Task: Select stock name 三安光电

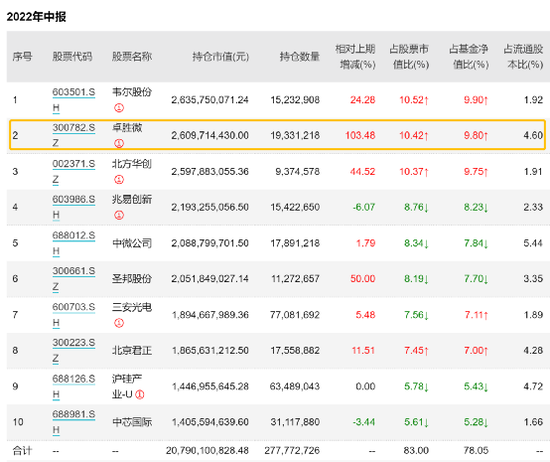Action: 132,307
